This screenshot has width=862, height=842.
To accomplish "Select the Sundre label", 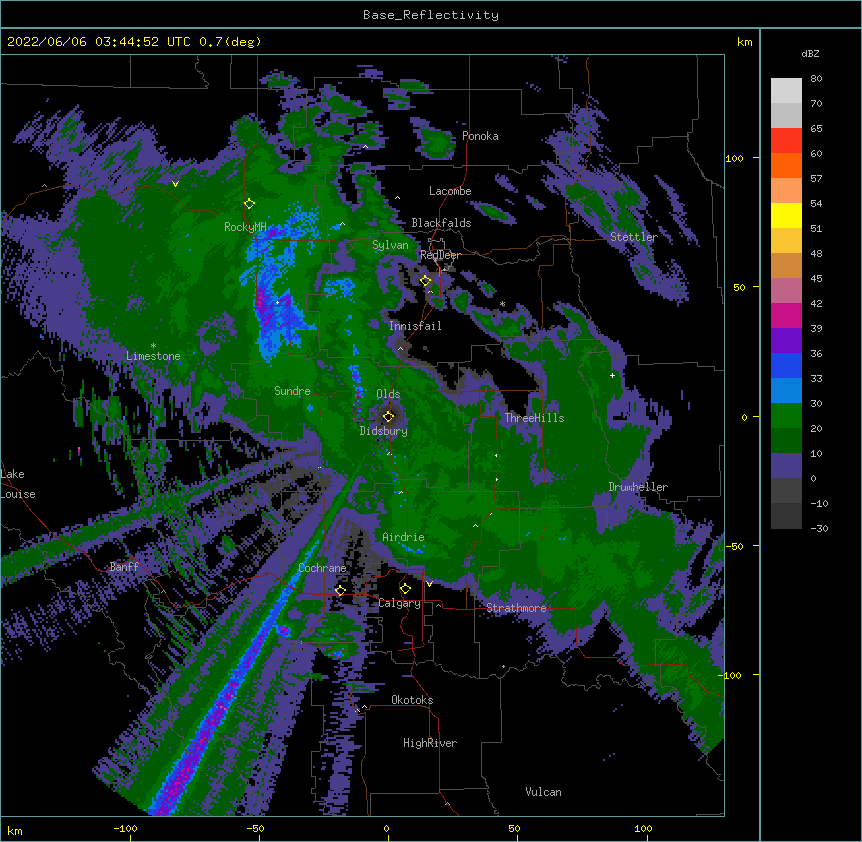I will click(292, 391).
